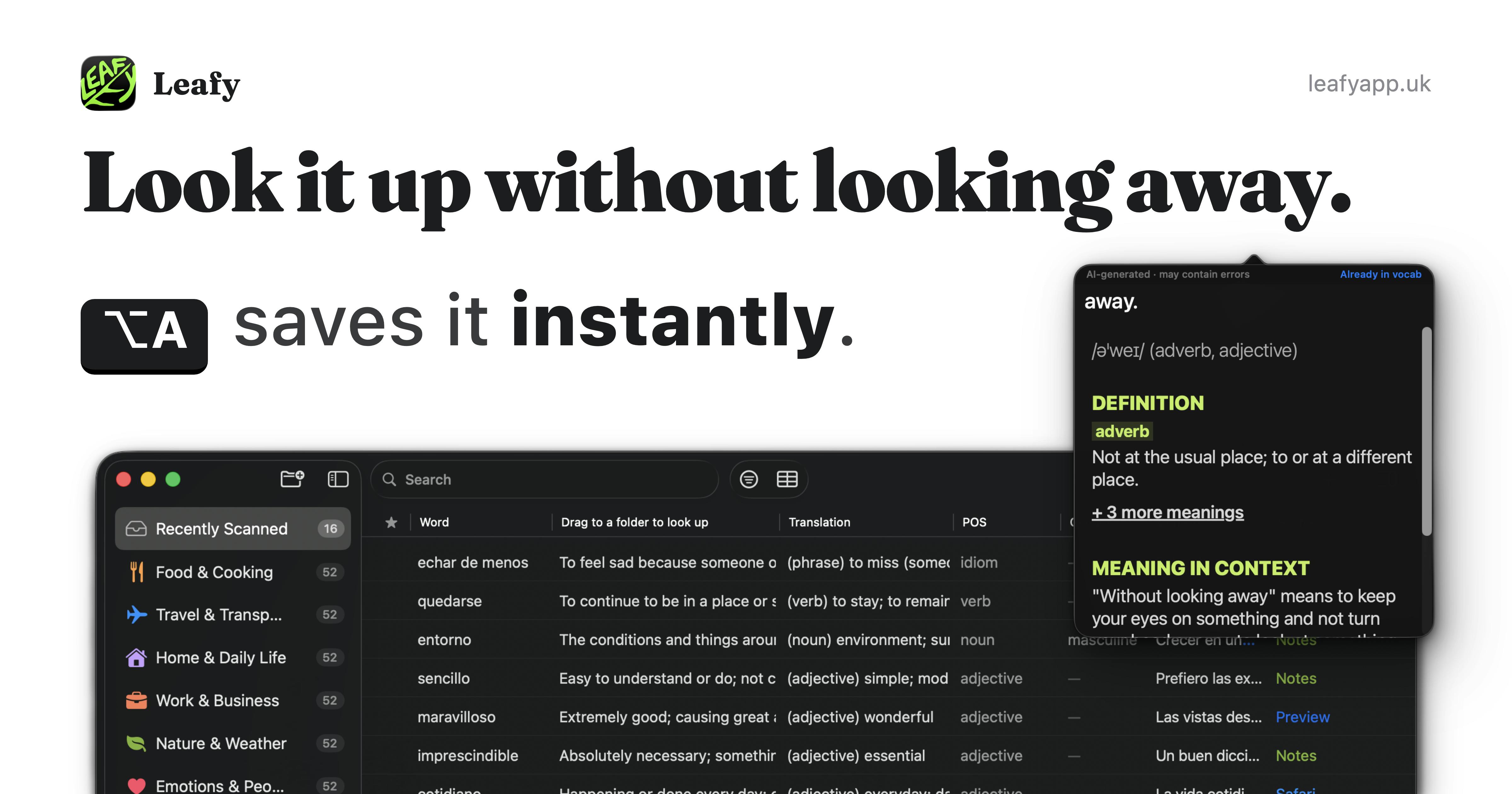Click the 'Already in vocab' label

pyautogui.click(x=1381, y=274)
